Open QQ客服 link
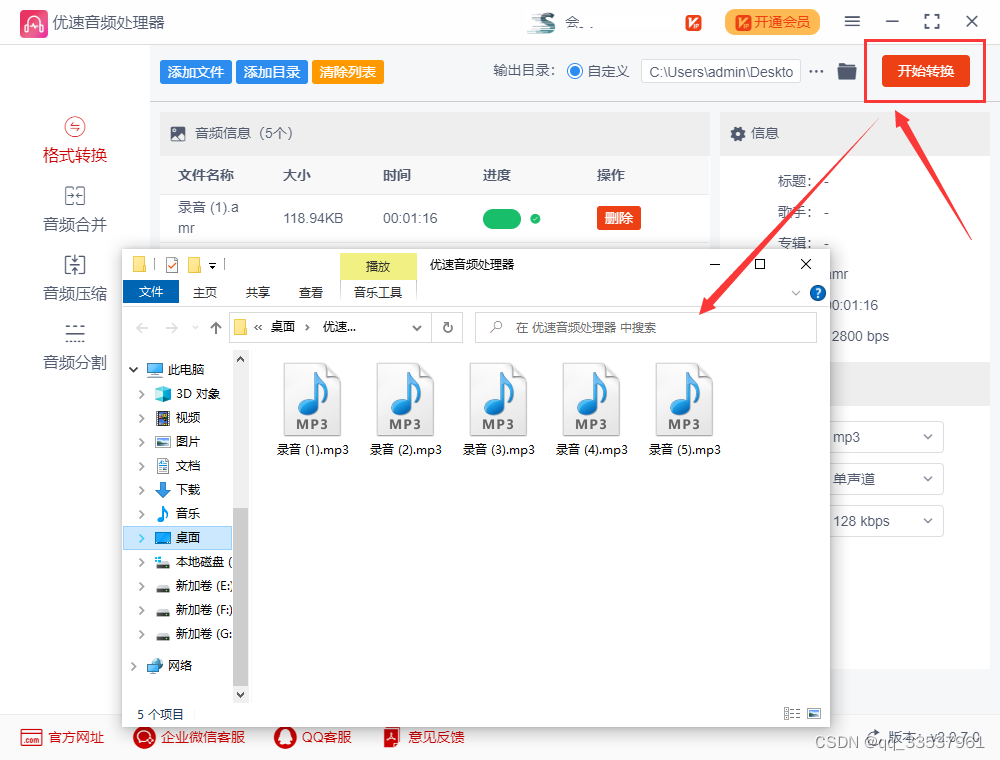This screenshot has height=760, width=1000. click(313, 738)
